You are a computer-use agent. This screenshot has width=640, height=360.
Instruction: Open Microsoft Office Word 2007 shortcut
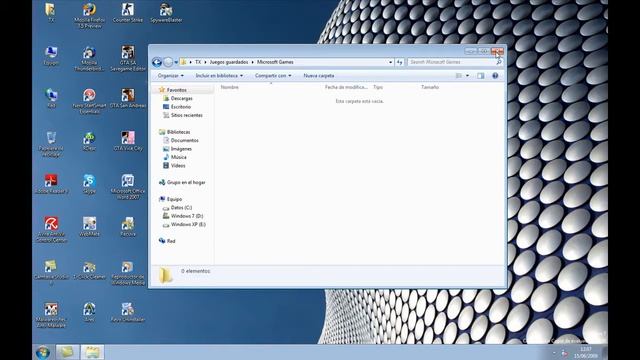[127, 187]
